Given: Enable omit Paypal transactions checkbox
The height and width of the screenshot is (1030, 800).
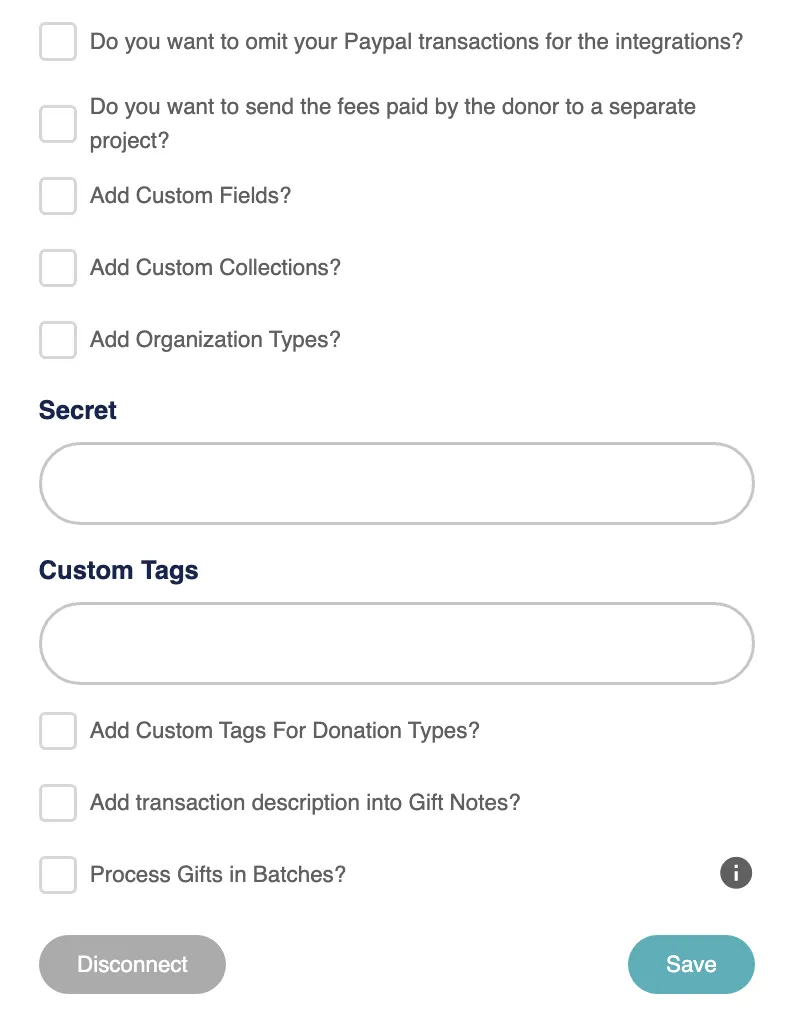Looking at the screenshot, I should pyautogui.click(x=58, y=42).
